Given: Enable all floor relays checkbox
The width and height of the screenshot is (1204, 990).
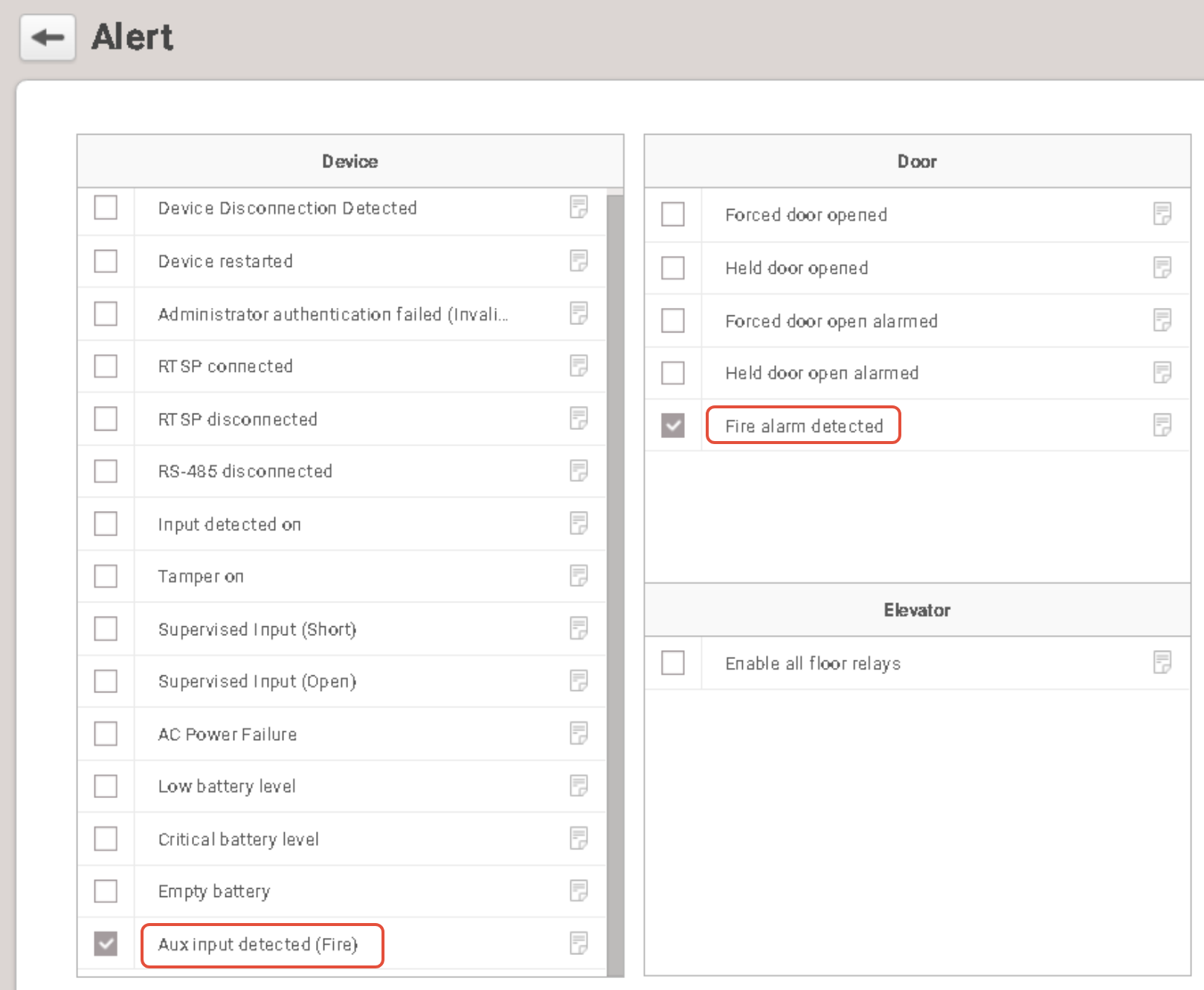Looking at the screenshot, I should pyautogui.click(x=673, y=663).
